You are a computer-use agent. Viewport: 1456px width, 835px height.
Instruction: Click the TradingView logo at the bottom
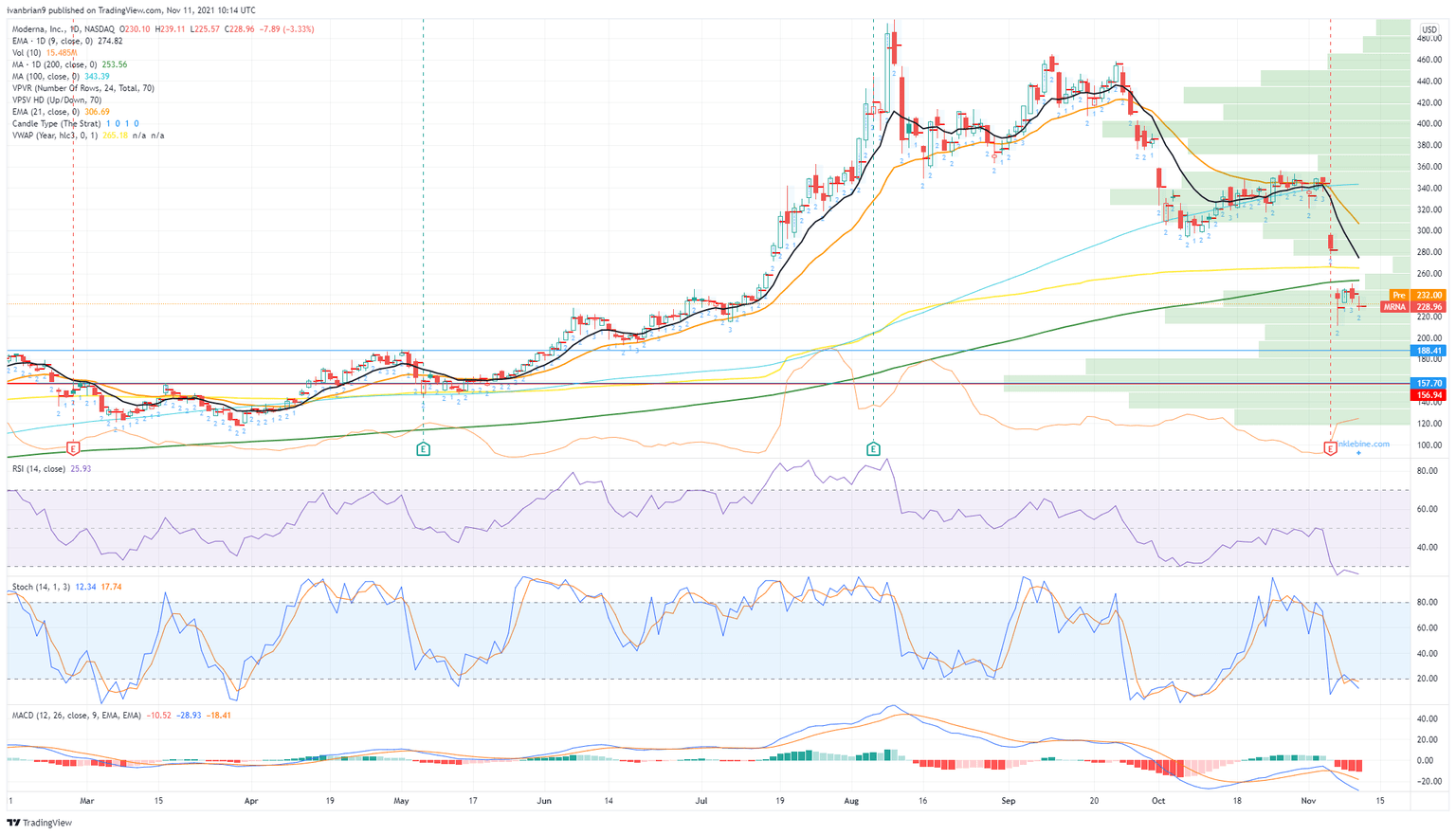pos(39,823)
